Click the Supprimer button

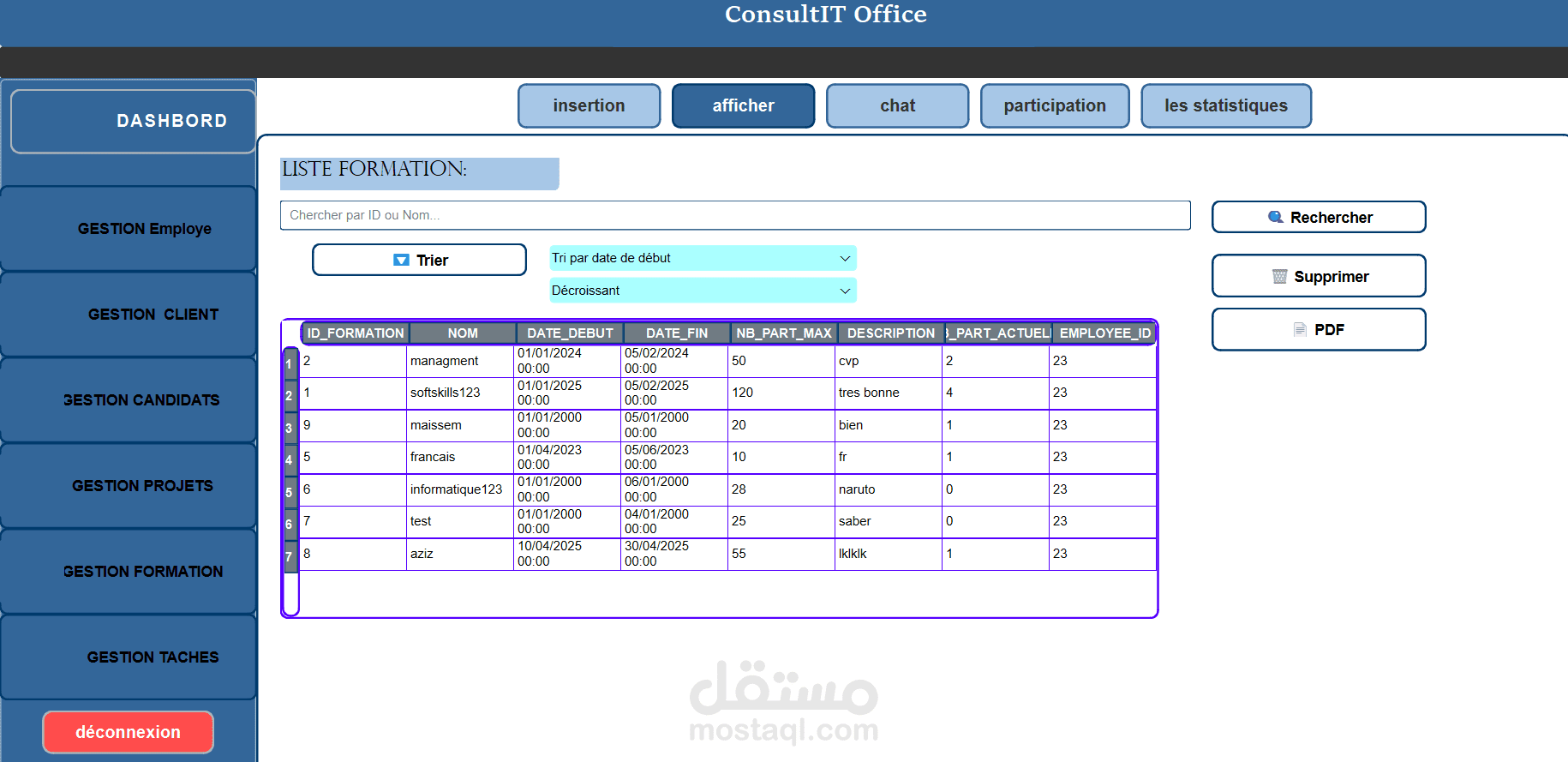coord(1319,276)
